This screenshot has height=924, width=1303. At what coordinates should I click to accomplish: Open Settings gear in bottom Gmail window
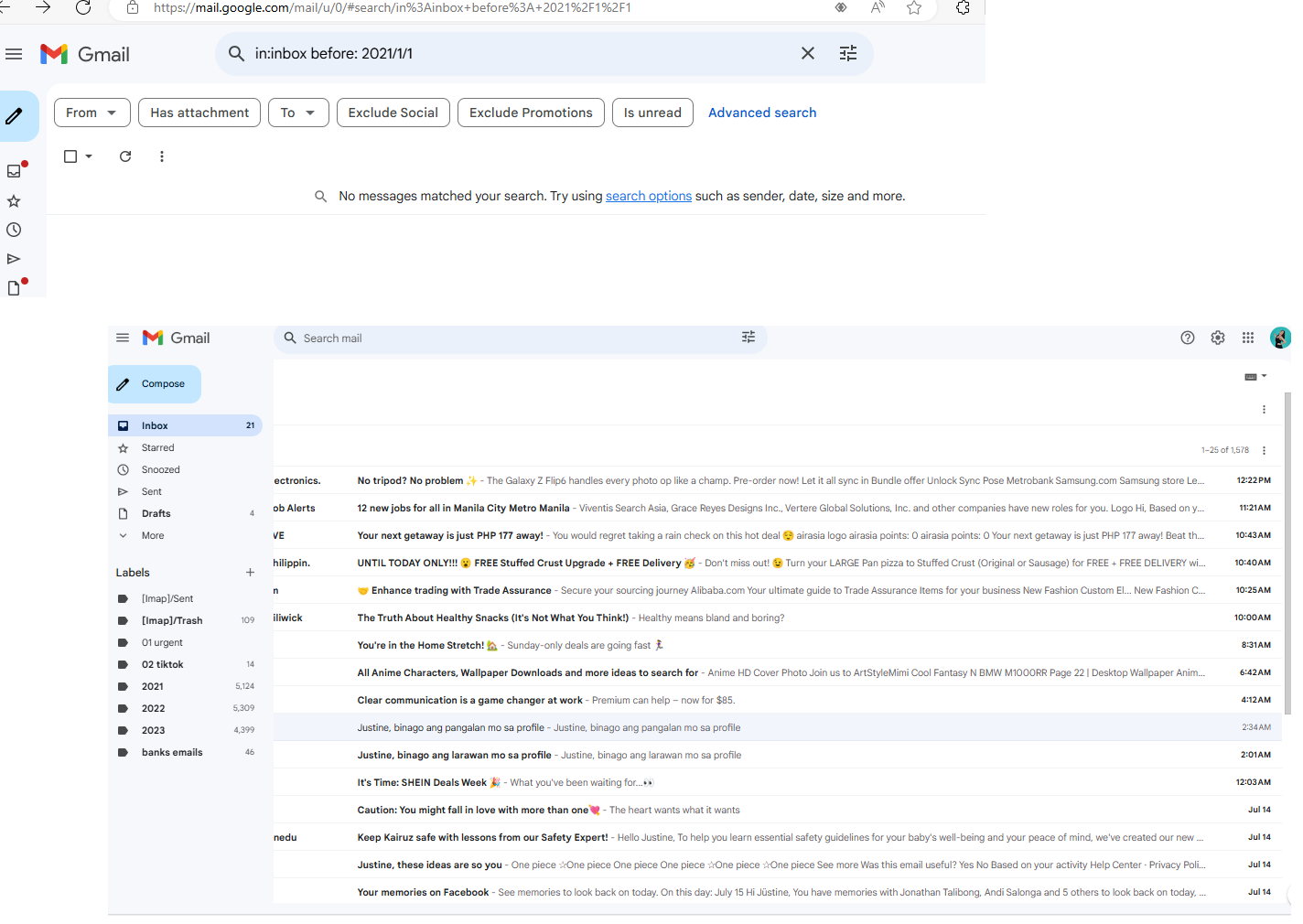click(1218, 338)
